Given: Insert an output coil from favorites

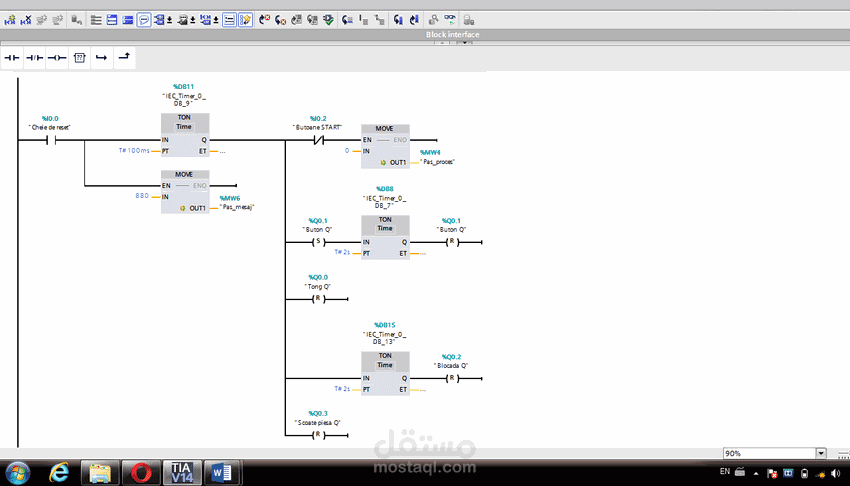Looking at the screenshot, I should (57, 57).
